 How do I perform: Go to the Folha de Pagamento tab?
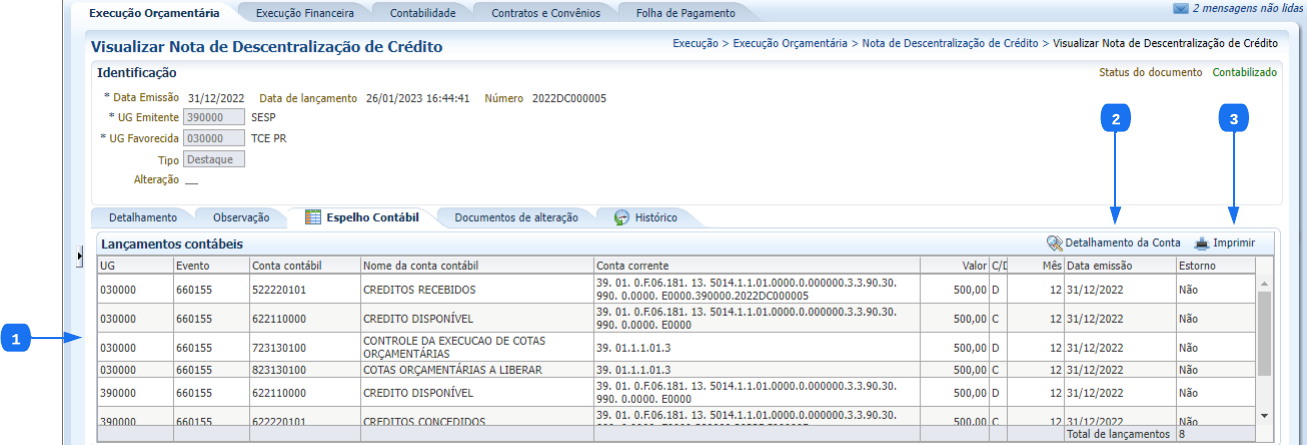685,13
